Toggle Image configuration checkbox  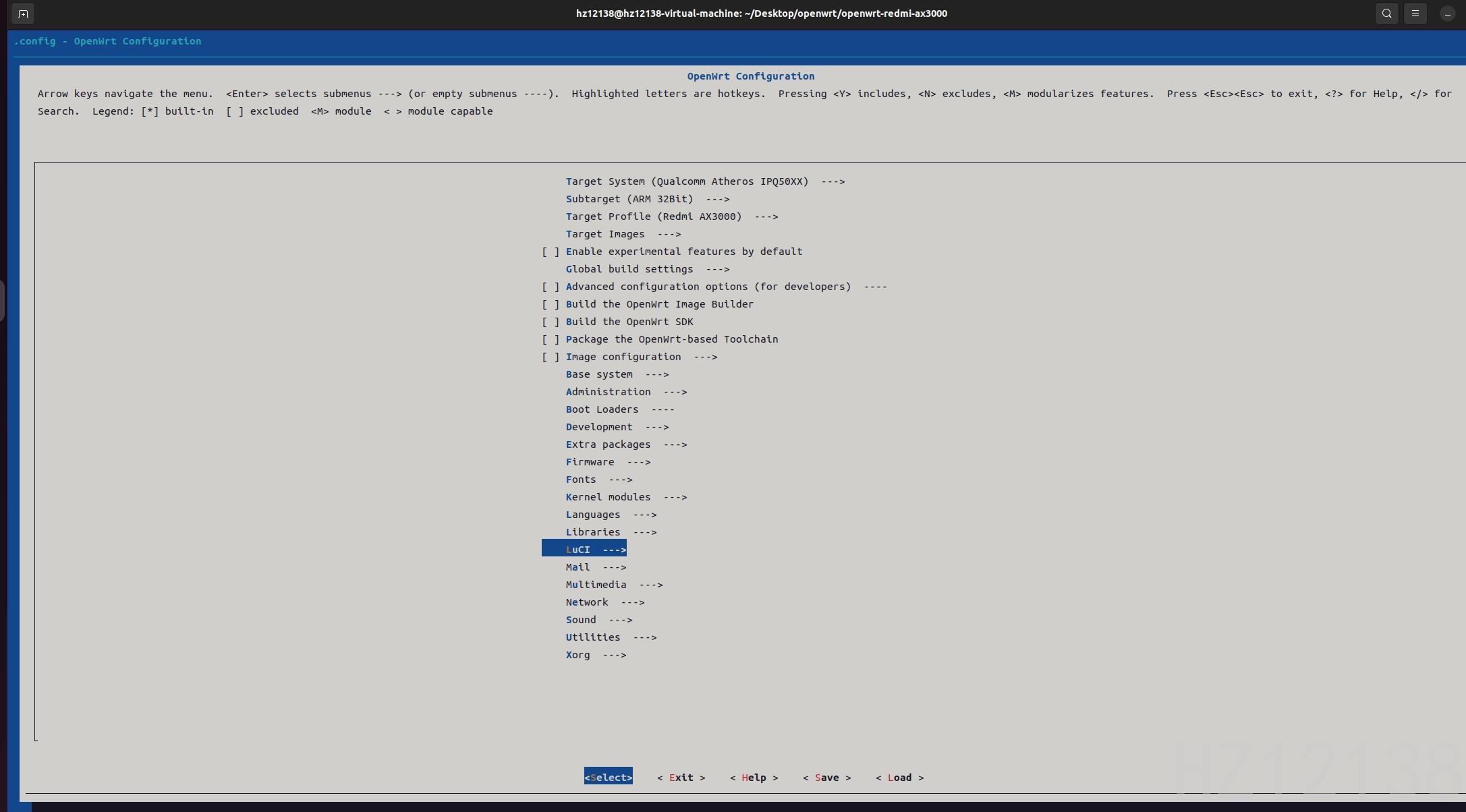click(x=551, y=357)
